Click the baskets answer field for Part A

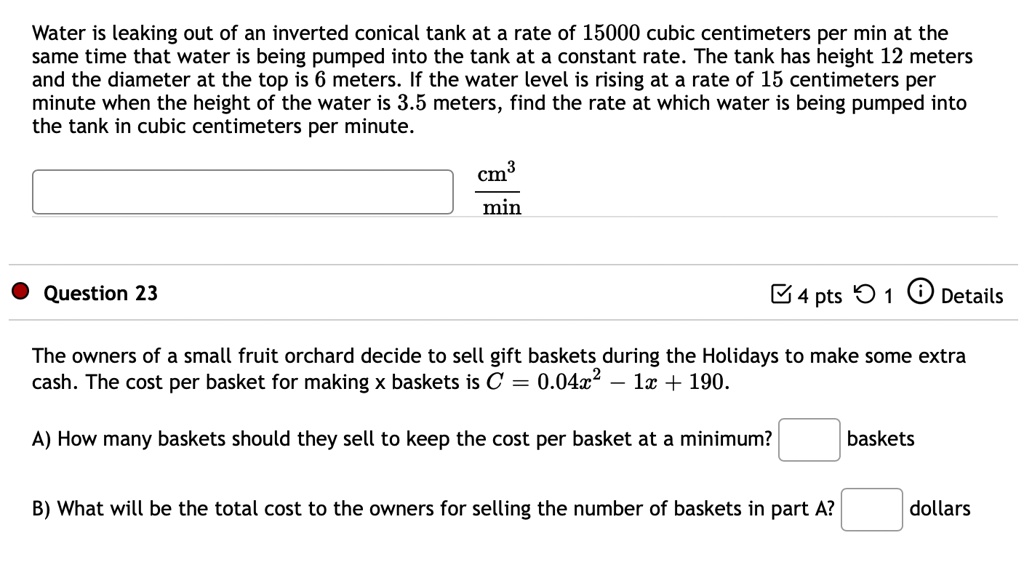(808, 439)
